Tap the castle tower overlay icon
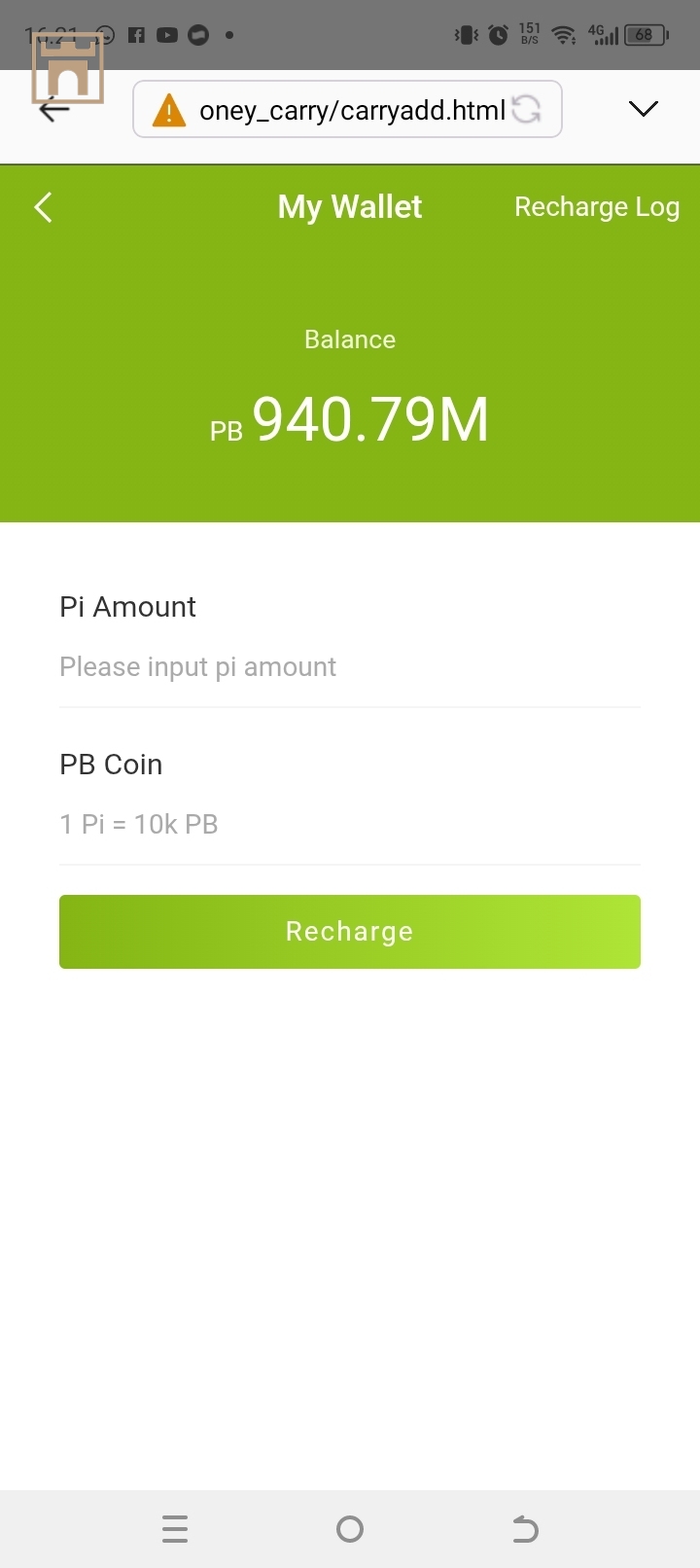700x1568 pixels. point(68,70)
